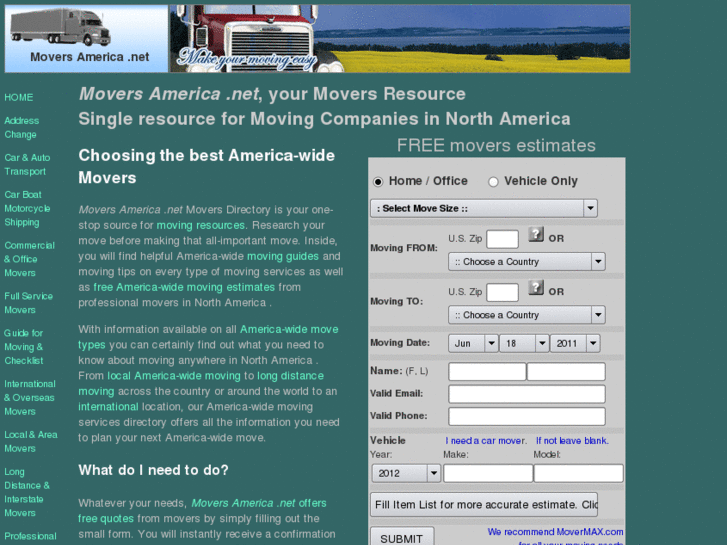The width and height of the screenshot is (727, 545).
Task: Open Car Boat Motorcycle Shipping sidebar link
Action: tap(27, 208)
